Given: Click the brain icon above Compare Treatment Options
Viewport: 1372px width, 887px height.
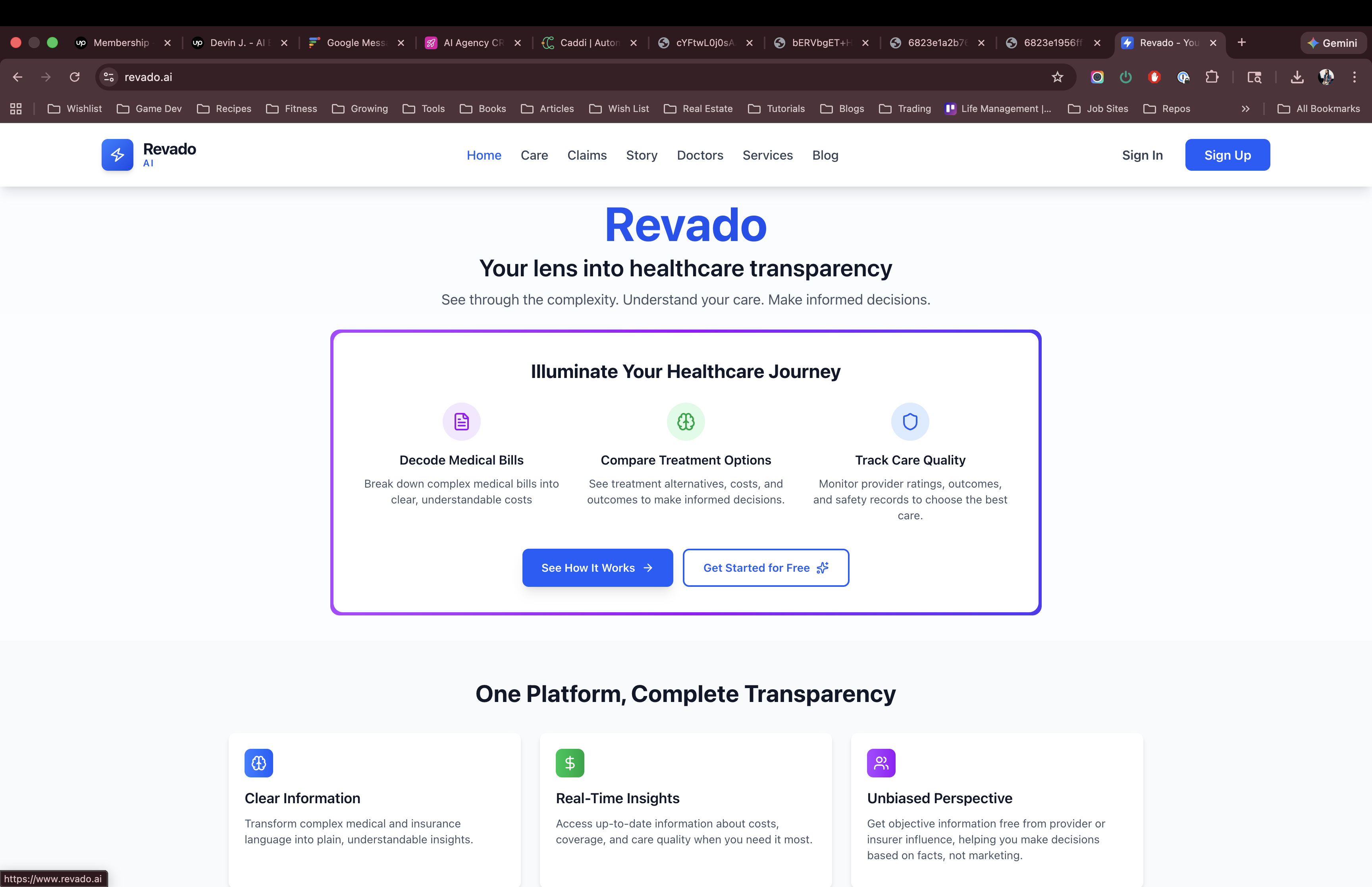Looking at the screenshot, I should click(685, 421).
